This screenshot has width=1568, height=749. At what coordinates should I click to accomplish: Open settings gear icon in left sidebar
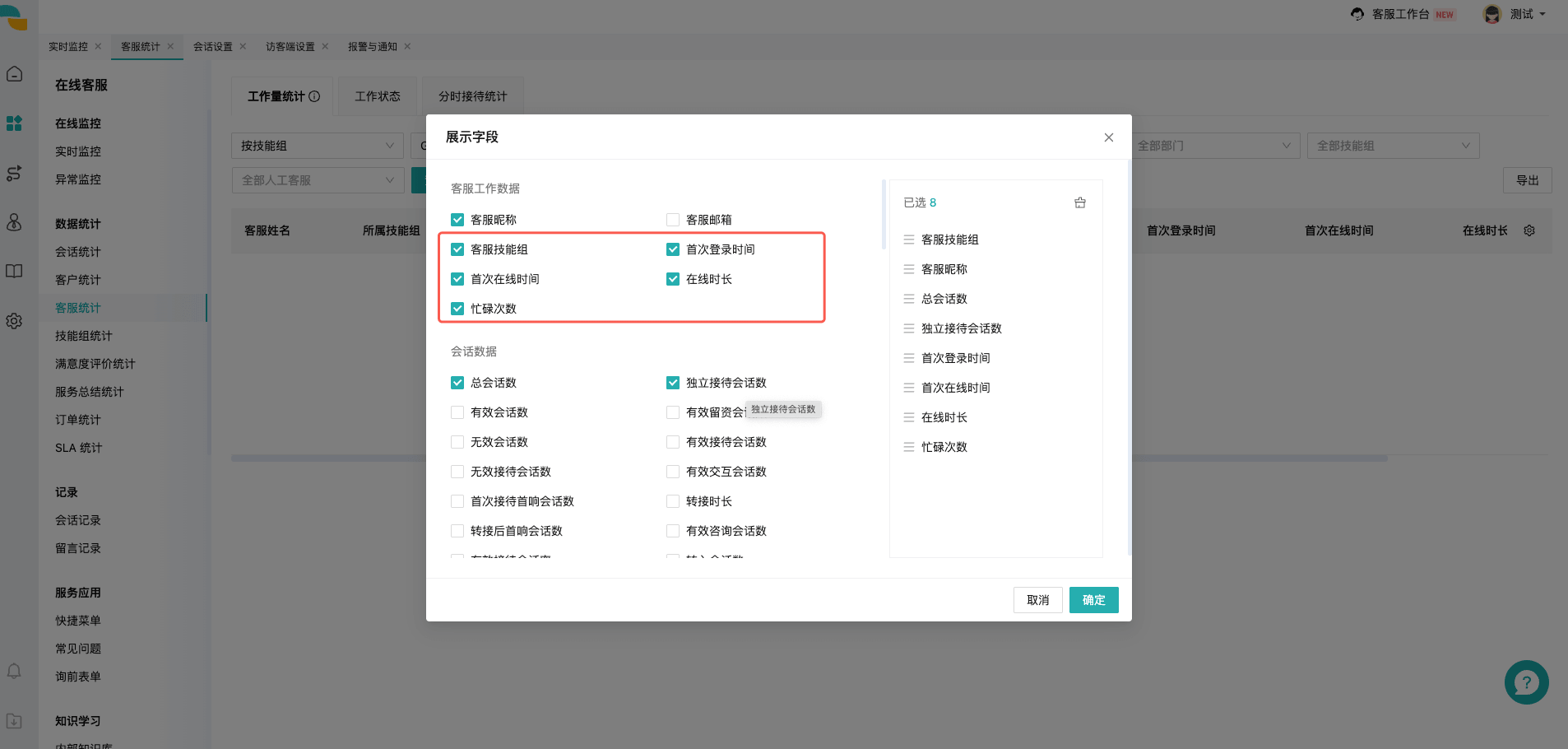(x=14, y=321)
